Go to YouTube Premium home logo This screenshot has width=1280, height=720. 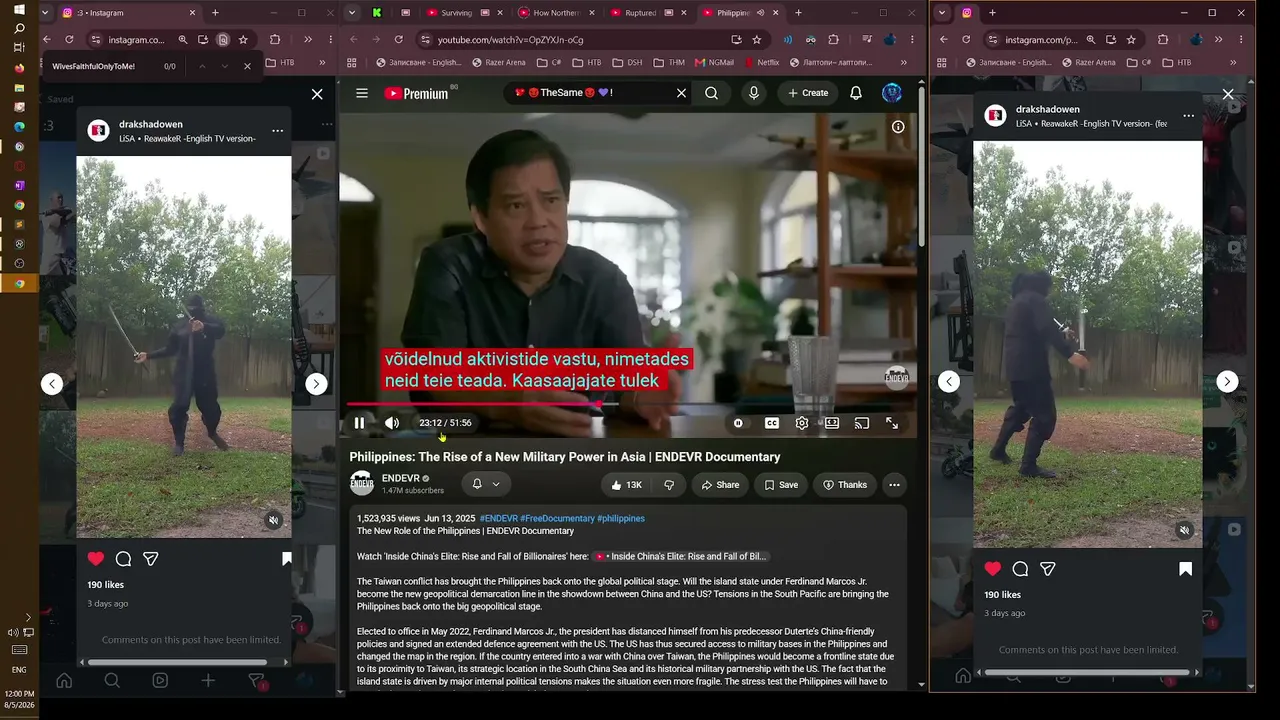416,93
